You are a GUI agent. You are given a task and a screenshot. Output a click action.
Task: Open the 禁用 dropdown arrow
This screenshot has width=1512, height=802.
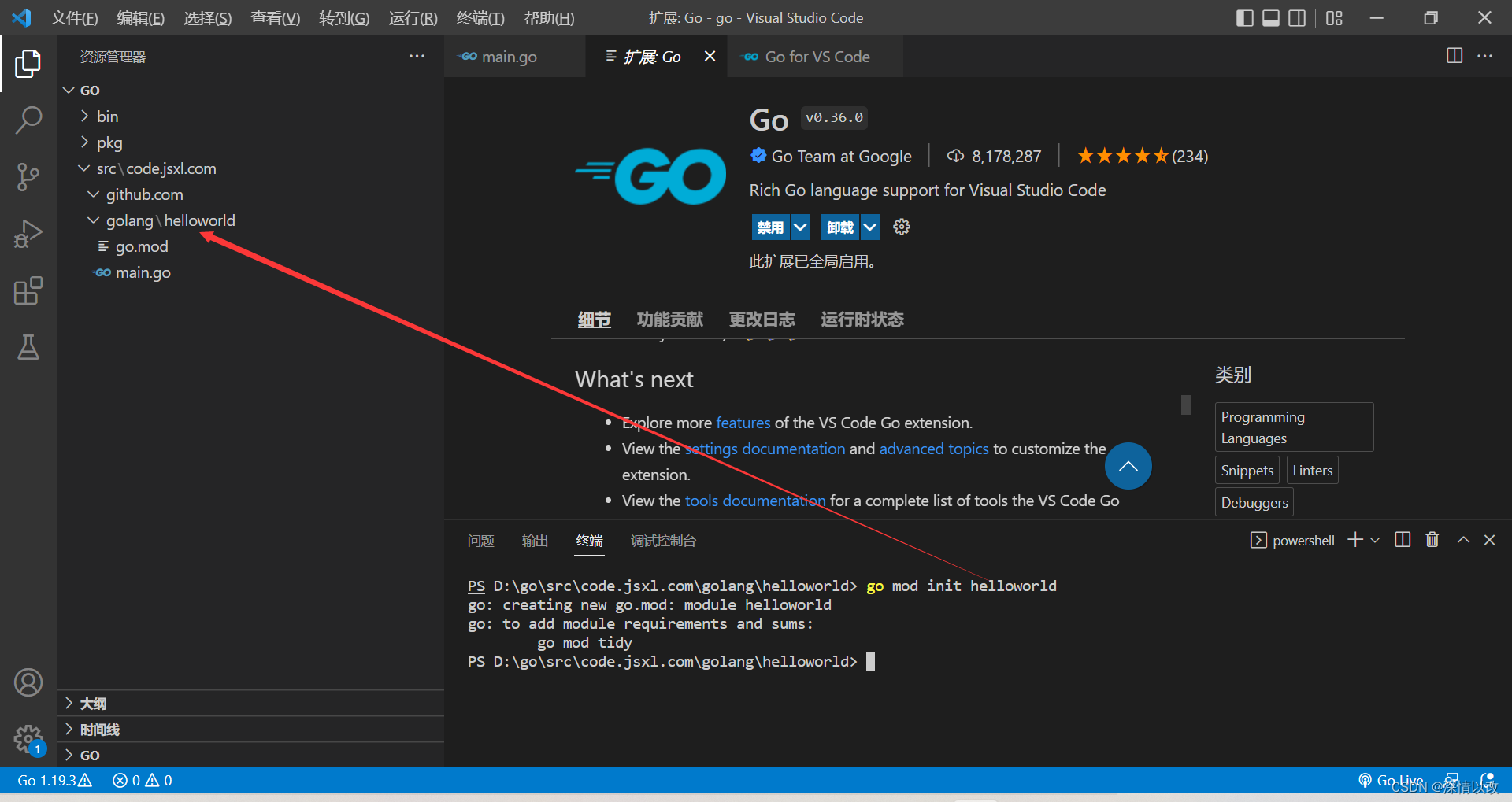tap(800, 227)
